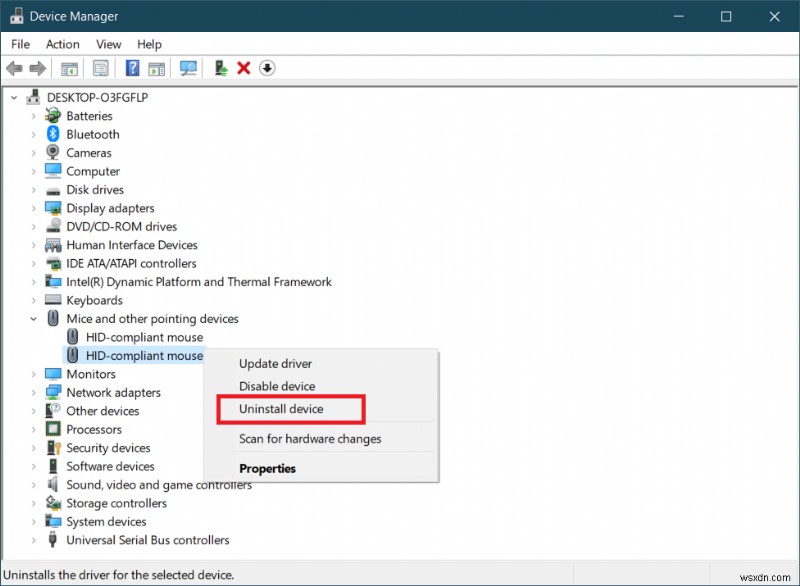Click the Scan for hardware changes icon
Image resolution: width=800 pixels, height=586 pixels.
point(188,68)
